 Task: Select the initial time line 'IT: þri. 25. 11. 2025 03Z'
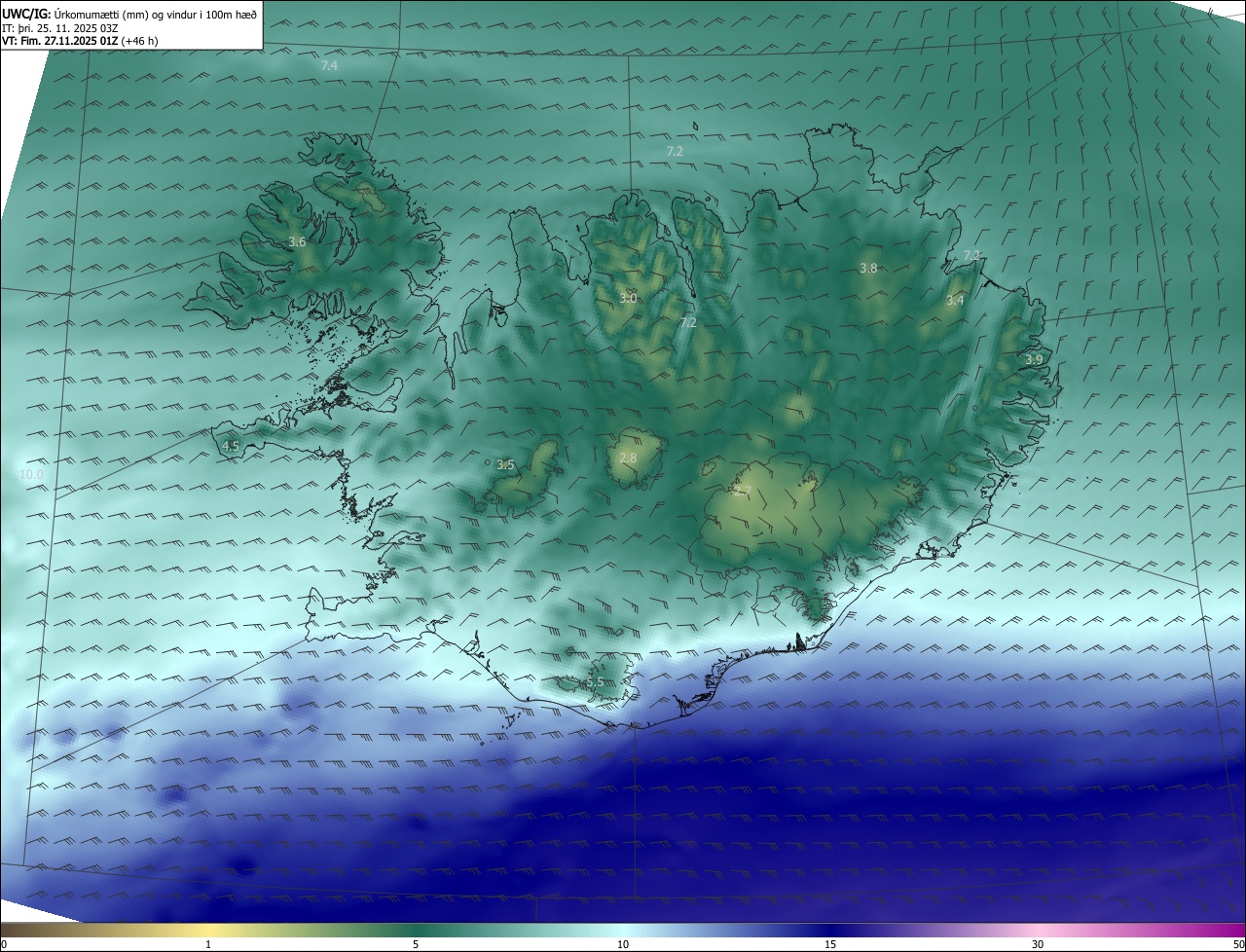coord(60,27)
